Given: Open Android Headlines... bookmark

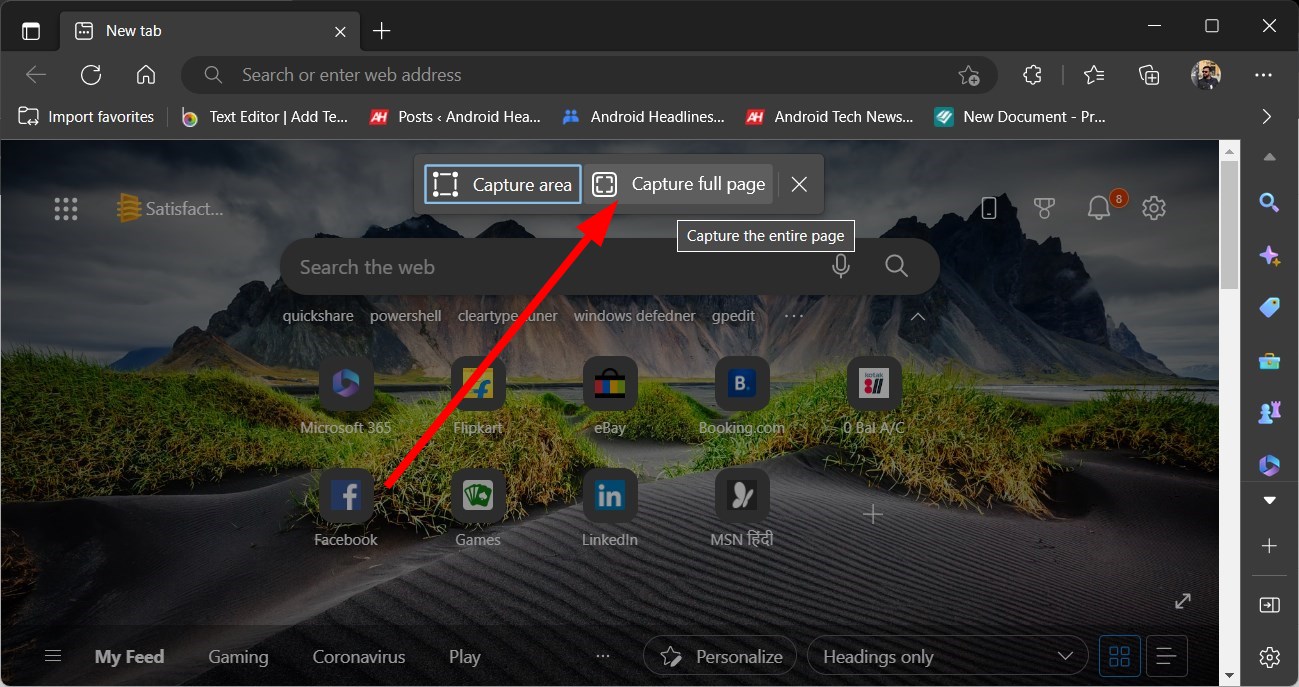Looking at the screenshot, I should point(644,117).
